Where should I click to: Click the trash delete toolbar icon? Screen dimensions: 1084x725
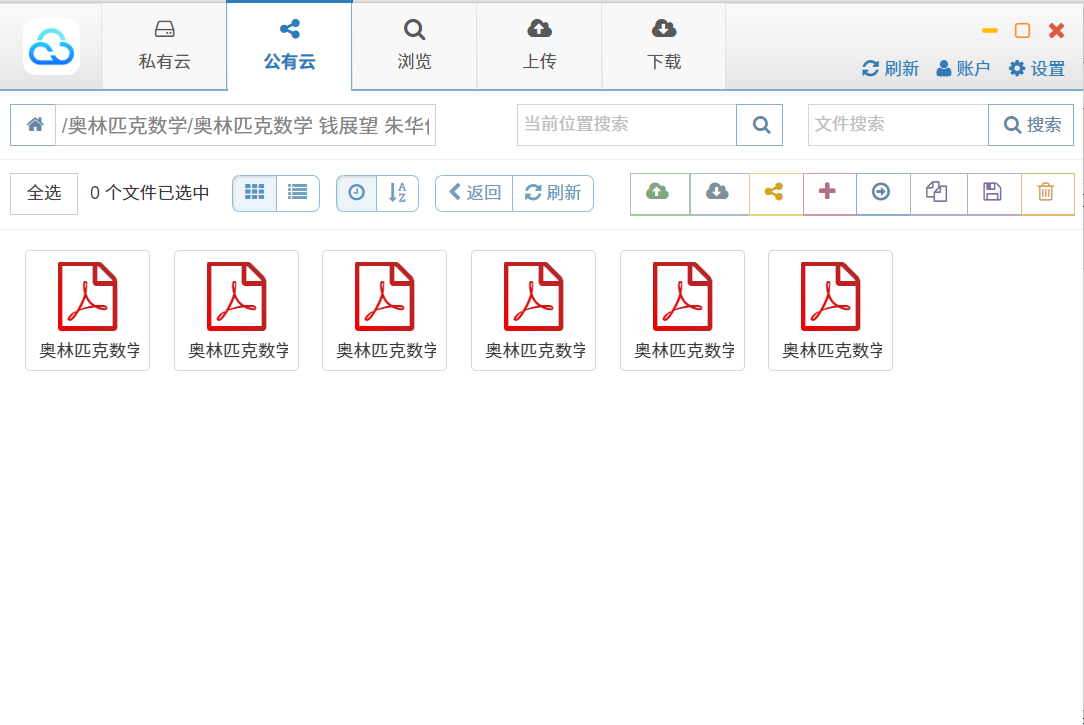tap(1046, 193)
